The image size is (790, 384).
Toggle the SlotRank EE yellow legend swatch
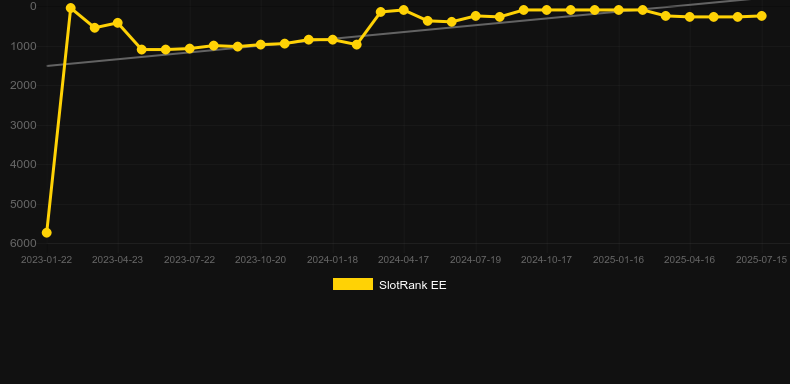[353, 284]
